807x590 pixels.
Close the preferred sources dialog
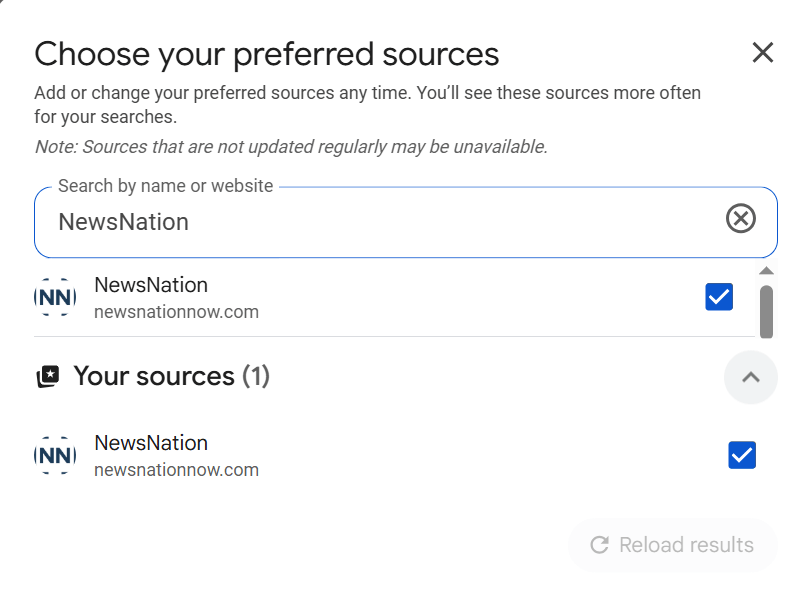pos(763,53)
